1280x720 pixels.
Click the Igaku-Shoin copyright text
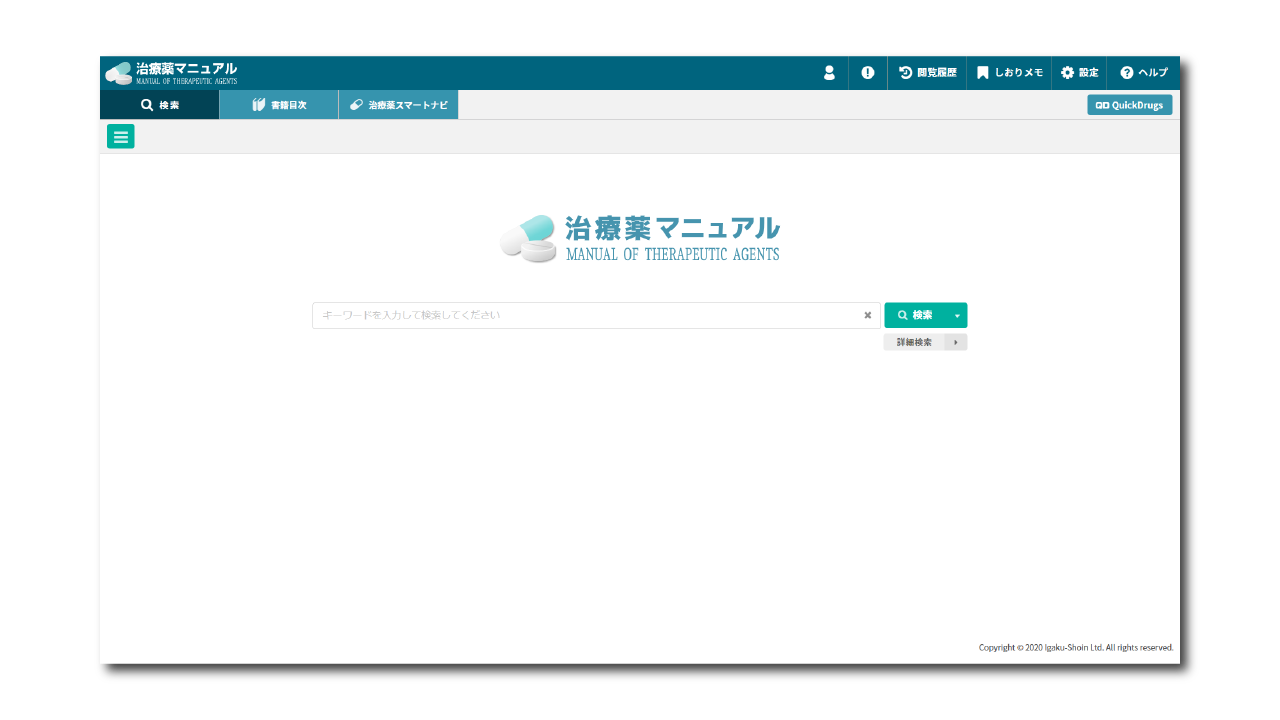click(x=1076, y=648)
